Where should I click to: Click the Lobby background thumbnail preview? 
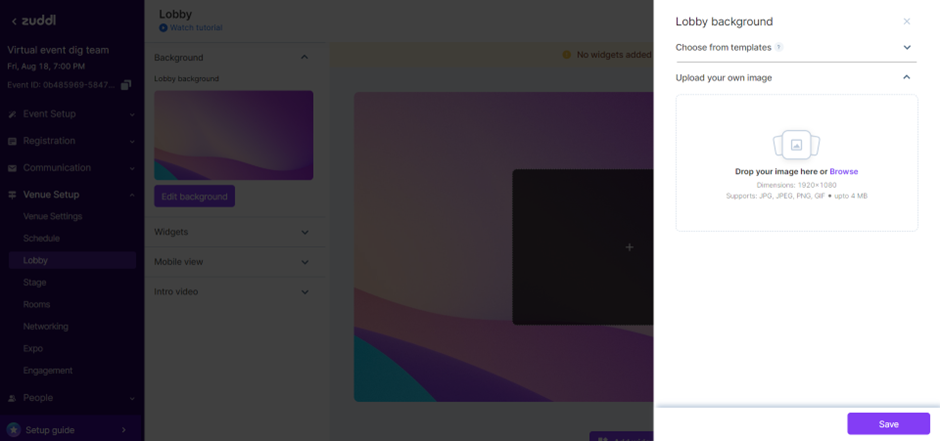click(x=233, y=135)
